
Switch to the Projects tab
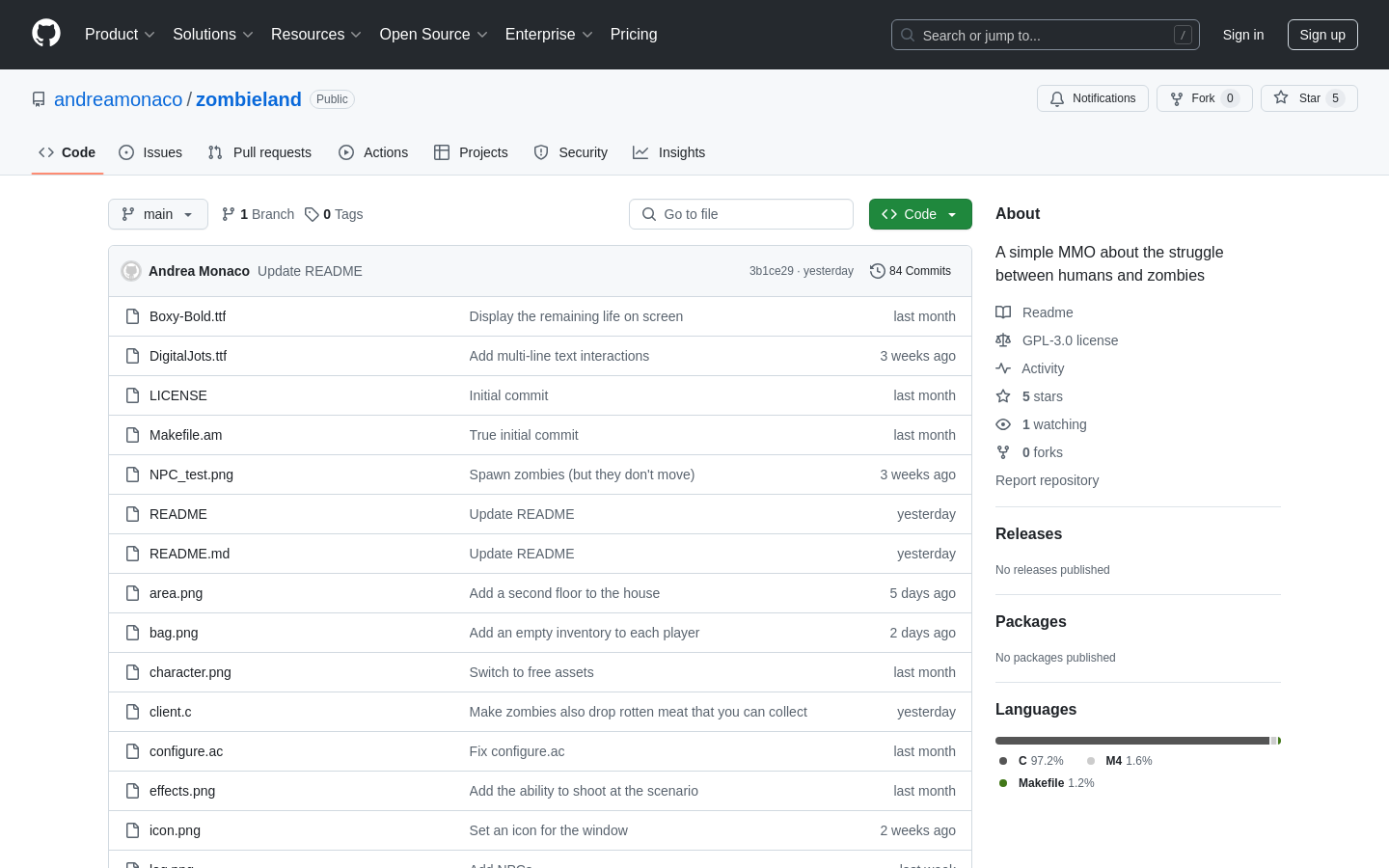(x=471, y=152)
